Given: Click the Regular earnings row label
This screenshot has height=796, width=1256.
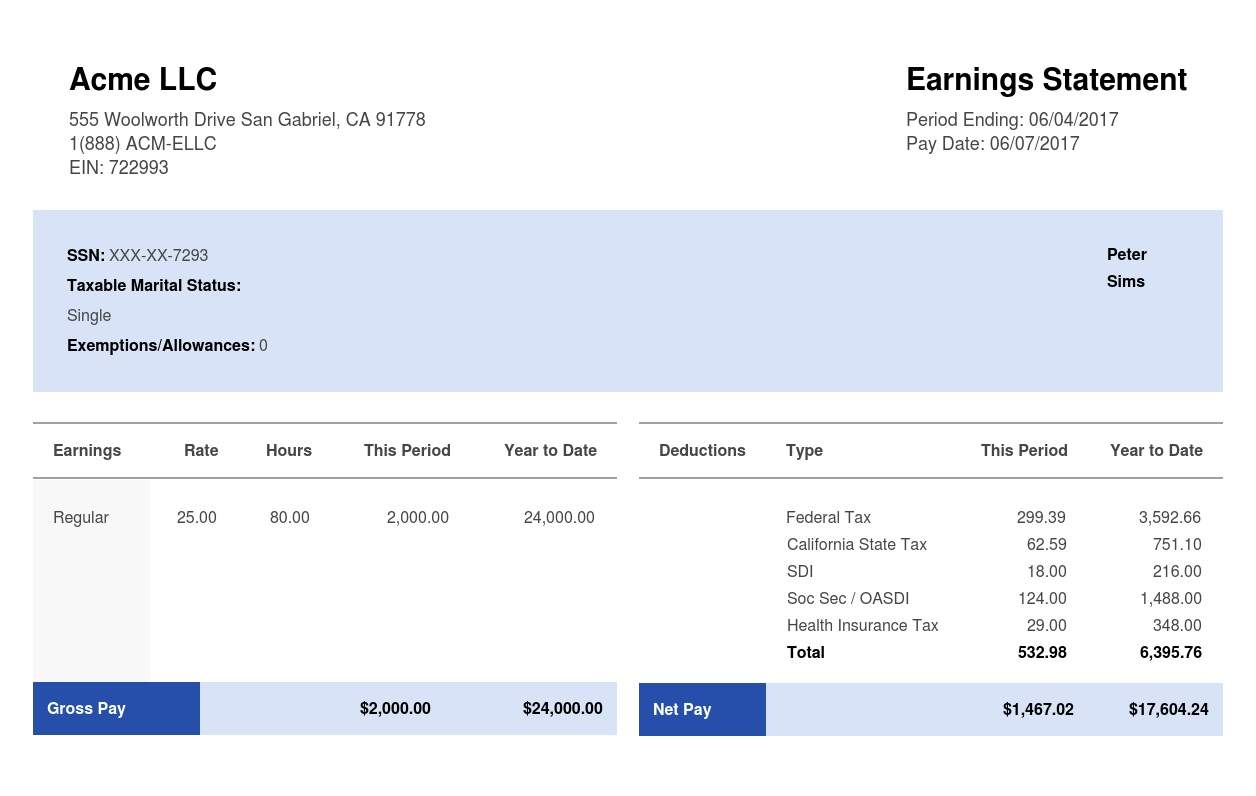Looking at the screenshot, I should pyautogui.click(x=81, y=518).
